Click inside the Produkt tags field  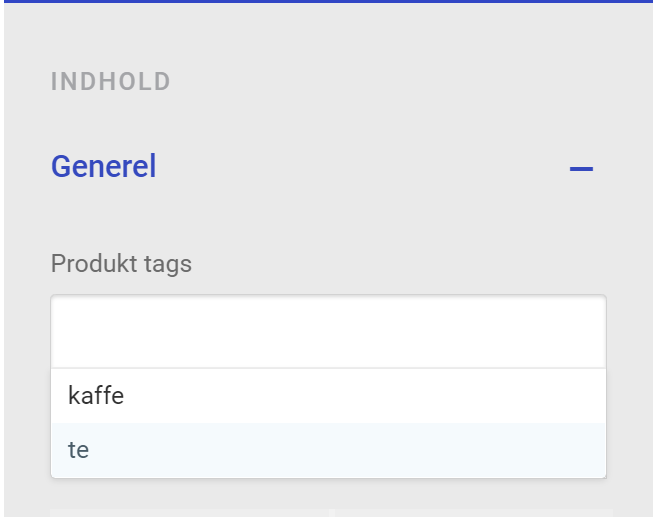[328, 331]
